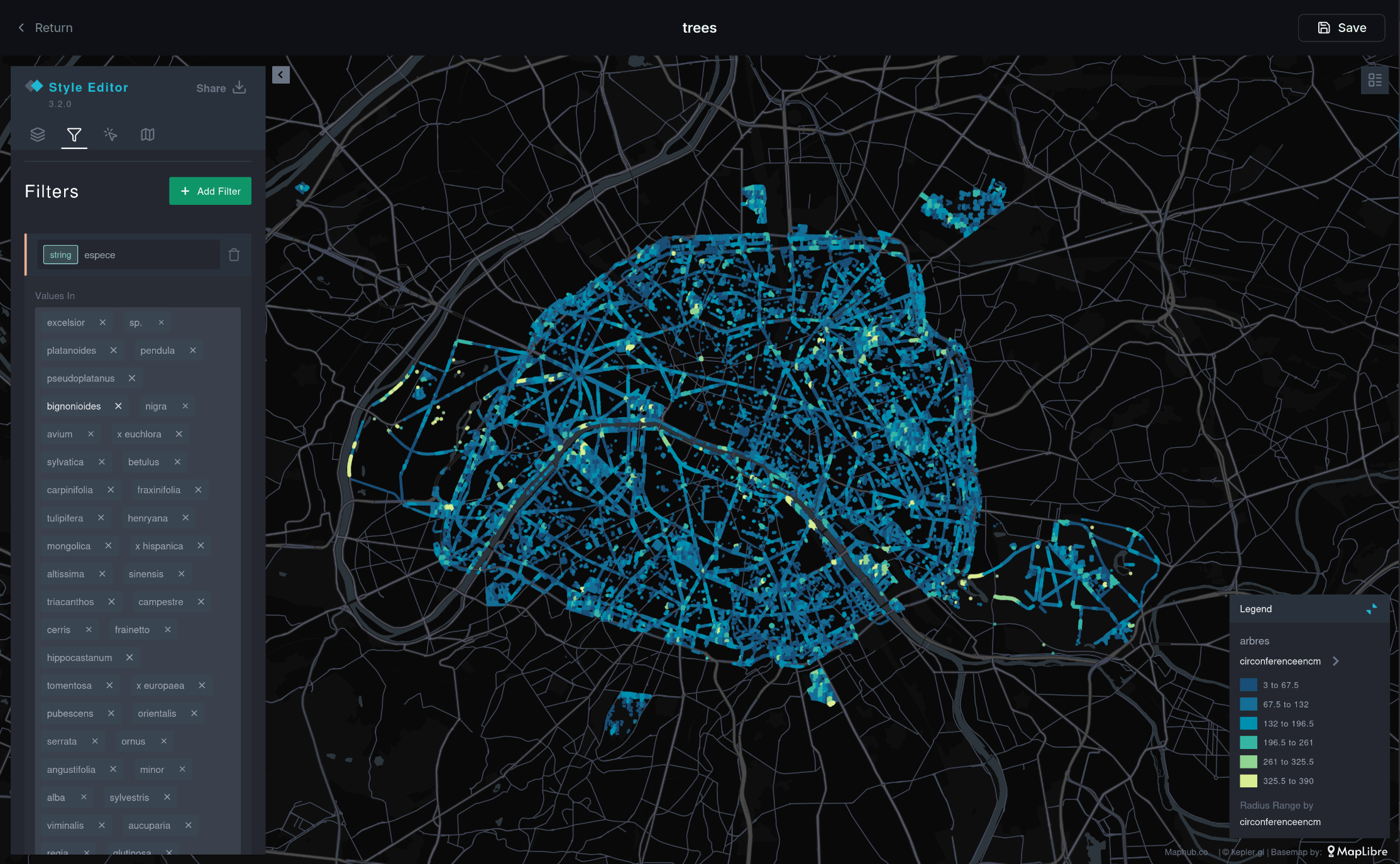The height and width of the screenshot is (864, 1400).
Task: Expand circonferenceencm legend chevron
Action: 1336,661
